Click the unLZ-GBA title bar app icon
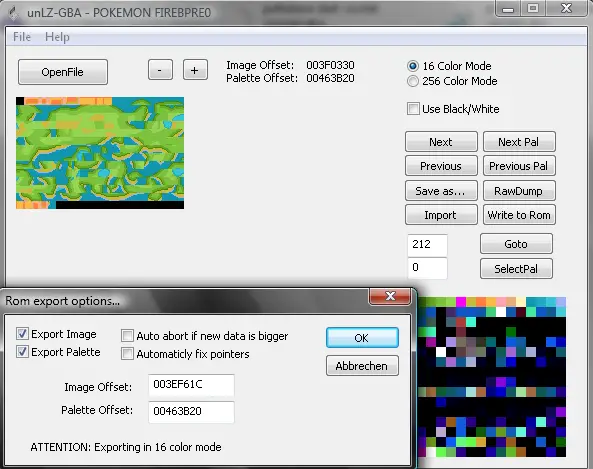The width and height of the screenshot is (593, 469). tap(14, 12)
